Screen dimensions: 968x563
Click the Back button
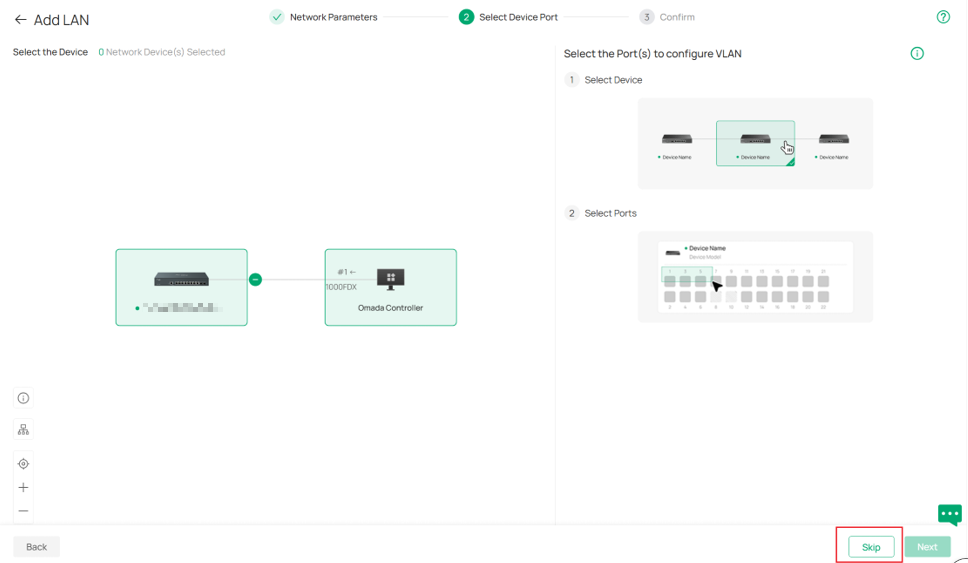pyautogui.click(x=36, y=547)
